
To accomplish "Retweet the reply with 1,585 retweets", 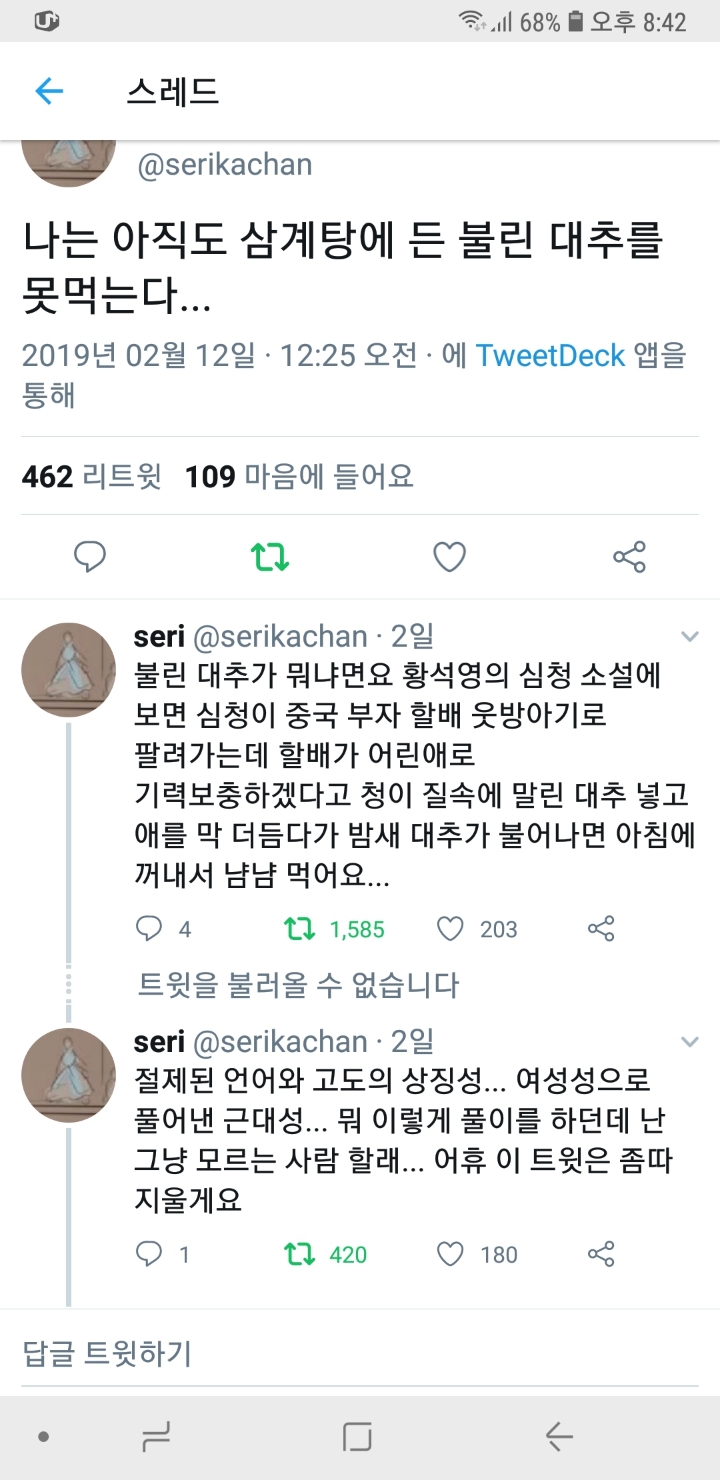I will click(x=299, y=929).
